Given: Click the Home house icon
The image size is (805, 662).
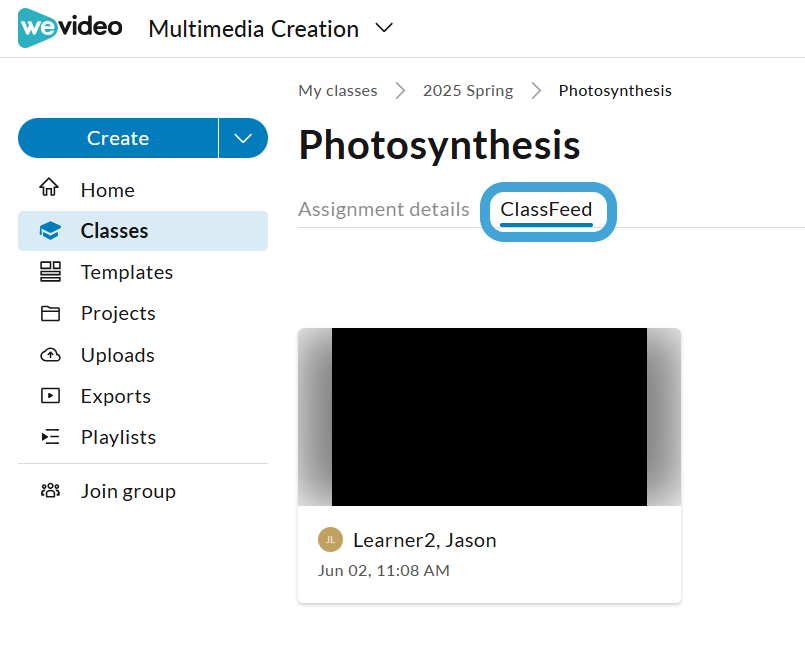Looking at the screenshot, I should tap(49, 187).
